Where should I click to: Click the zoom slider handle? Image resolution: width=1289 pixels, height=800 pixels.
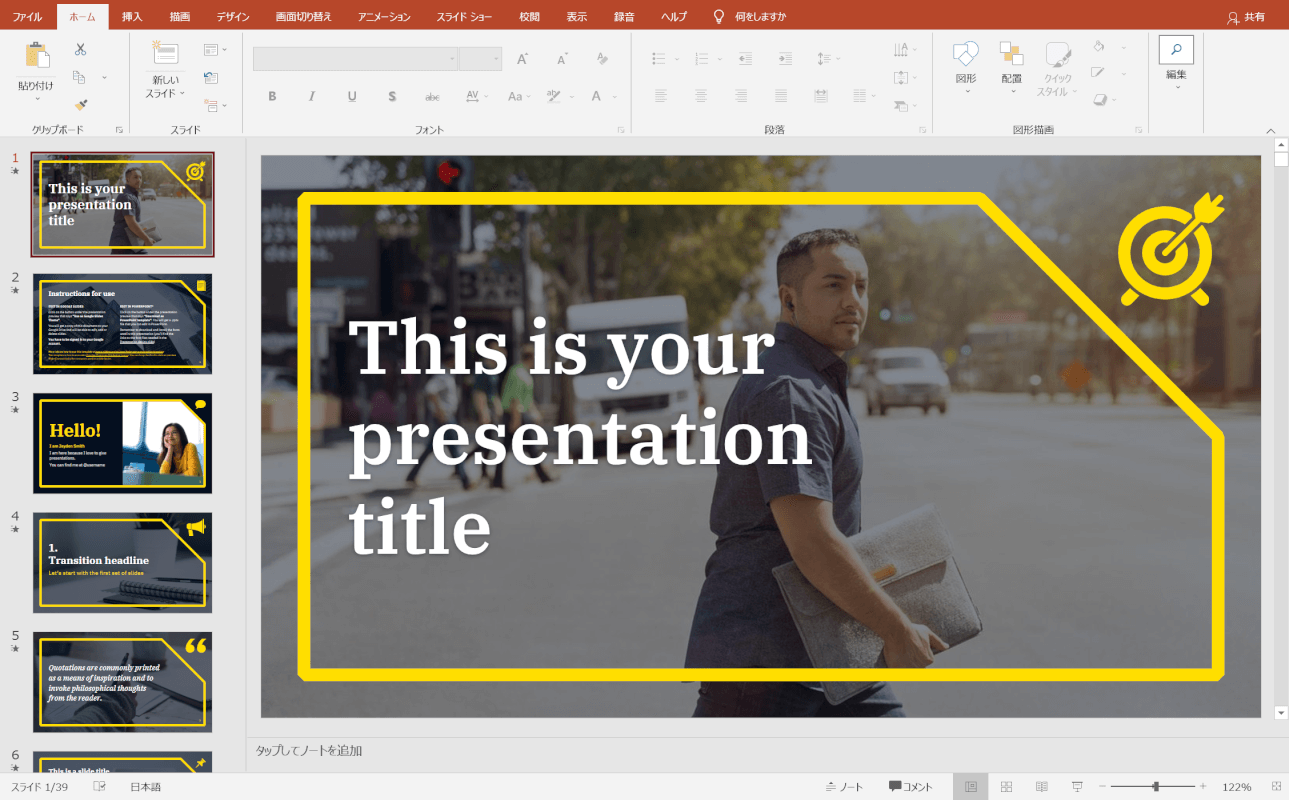[1156, 787]
